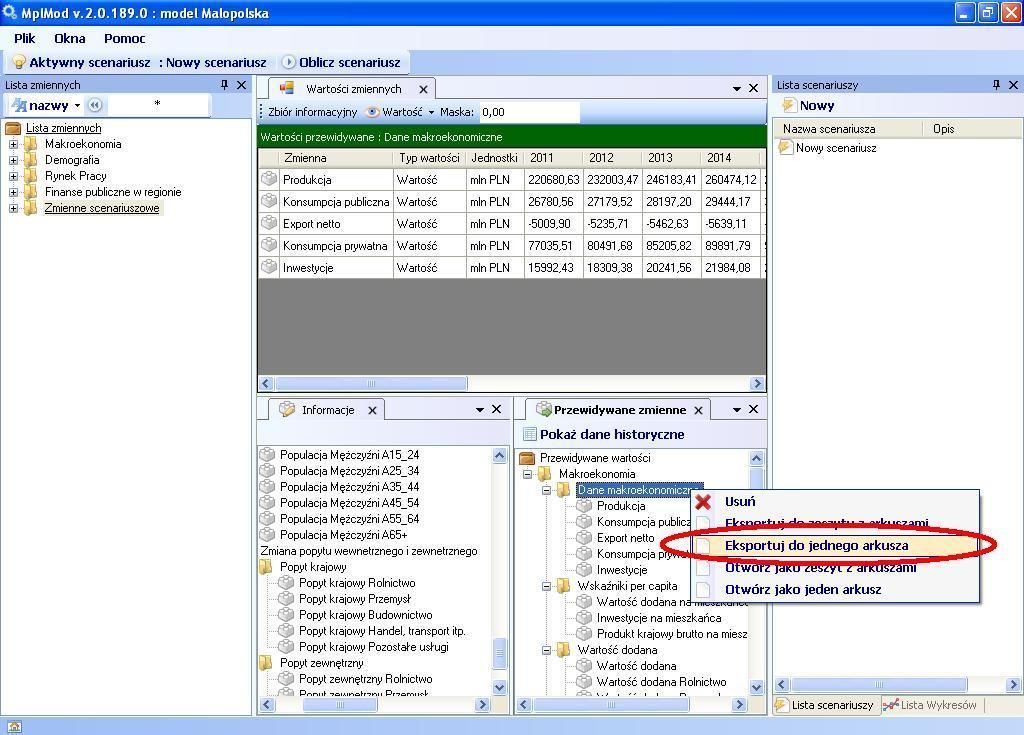Screen dimensions: 1024x735
Task: Click the Konsumpcja publiczna row icon in table
Action: tap(269, 201)
